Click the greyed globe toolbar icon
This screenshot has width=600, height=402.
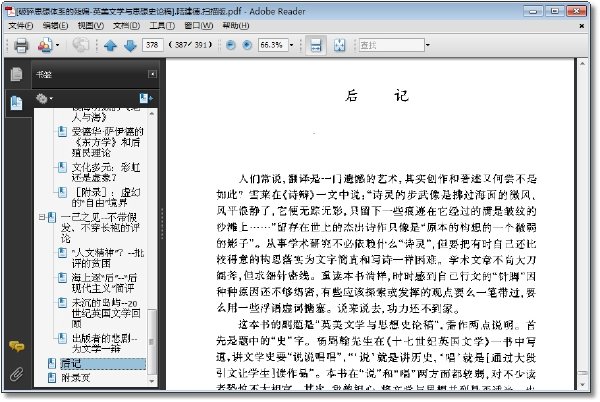coord(81,45)
